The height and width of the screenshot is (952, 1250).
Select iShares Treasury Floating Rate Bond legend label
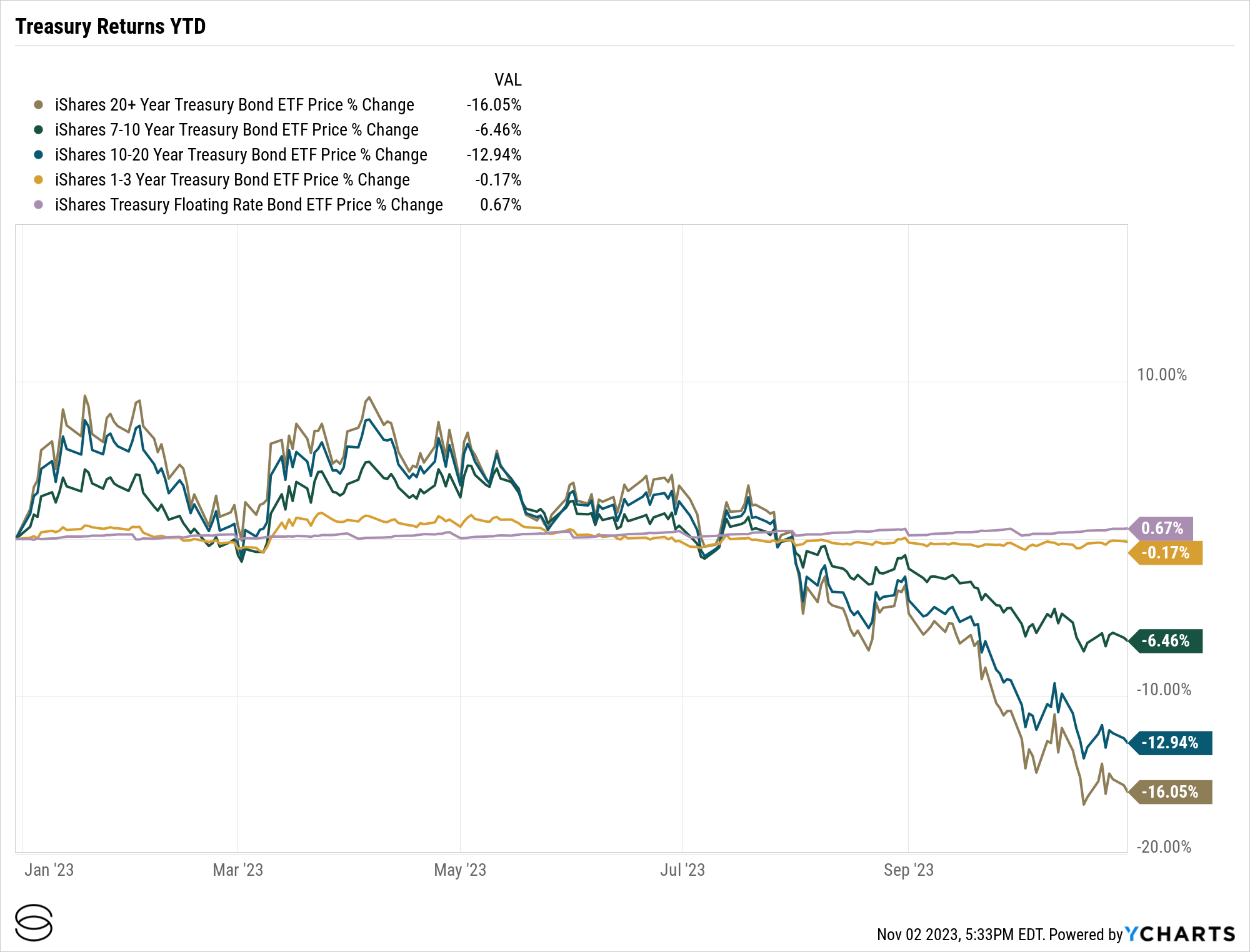click(249, 205)
